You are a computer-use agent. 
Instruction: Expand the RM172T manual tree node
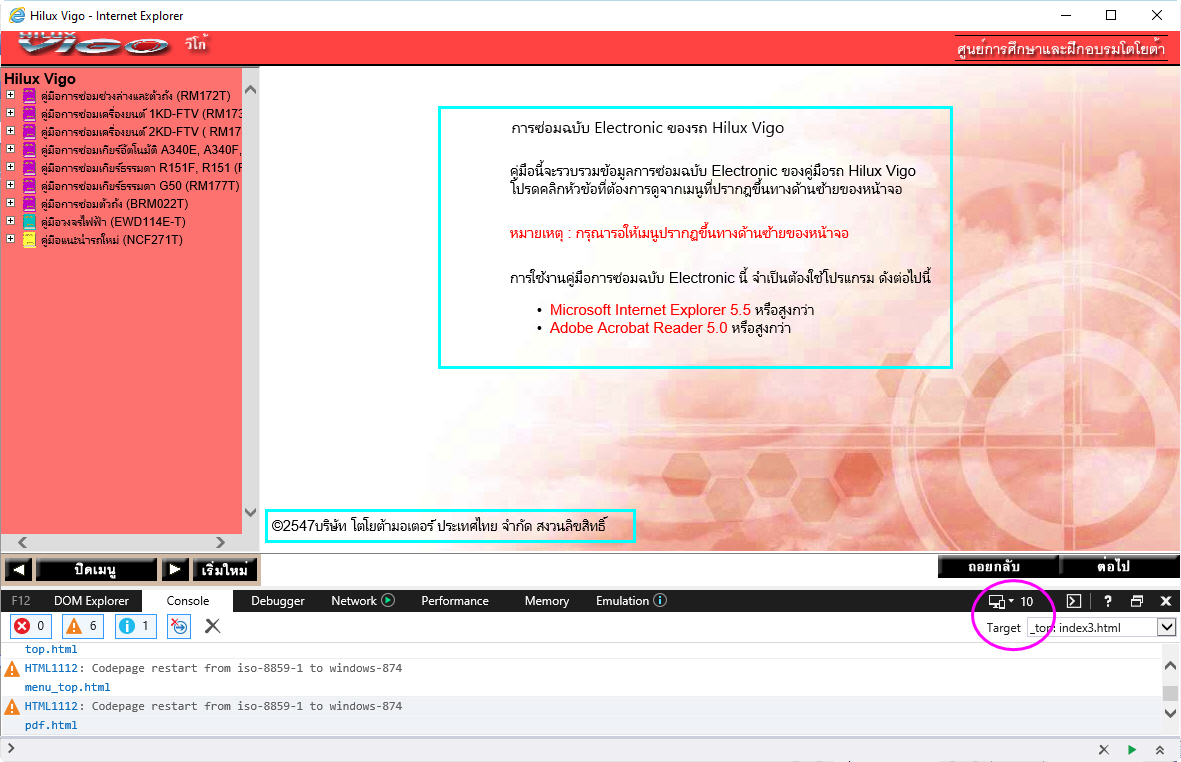(11, 95)
